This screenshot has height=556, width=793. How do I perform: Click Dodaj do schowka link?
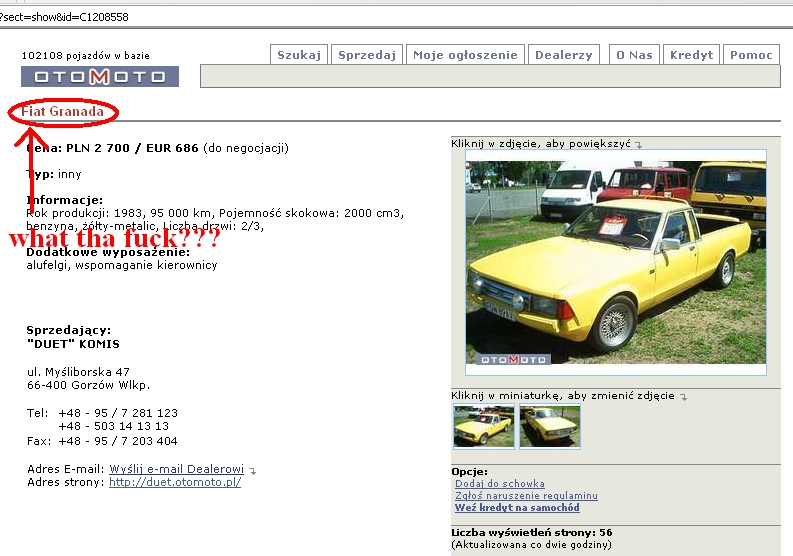click(x=500, y=484)
